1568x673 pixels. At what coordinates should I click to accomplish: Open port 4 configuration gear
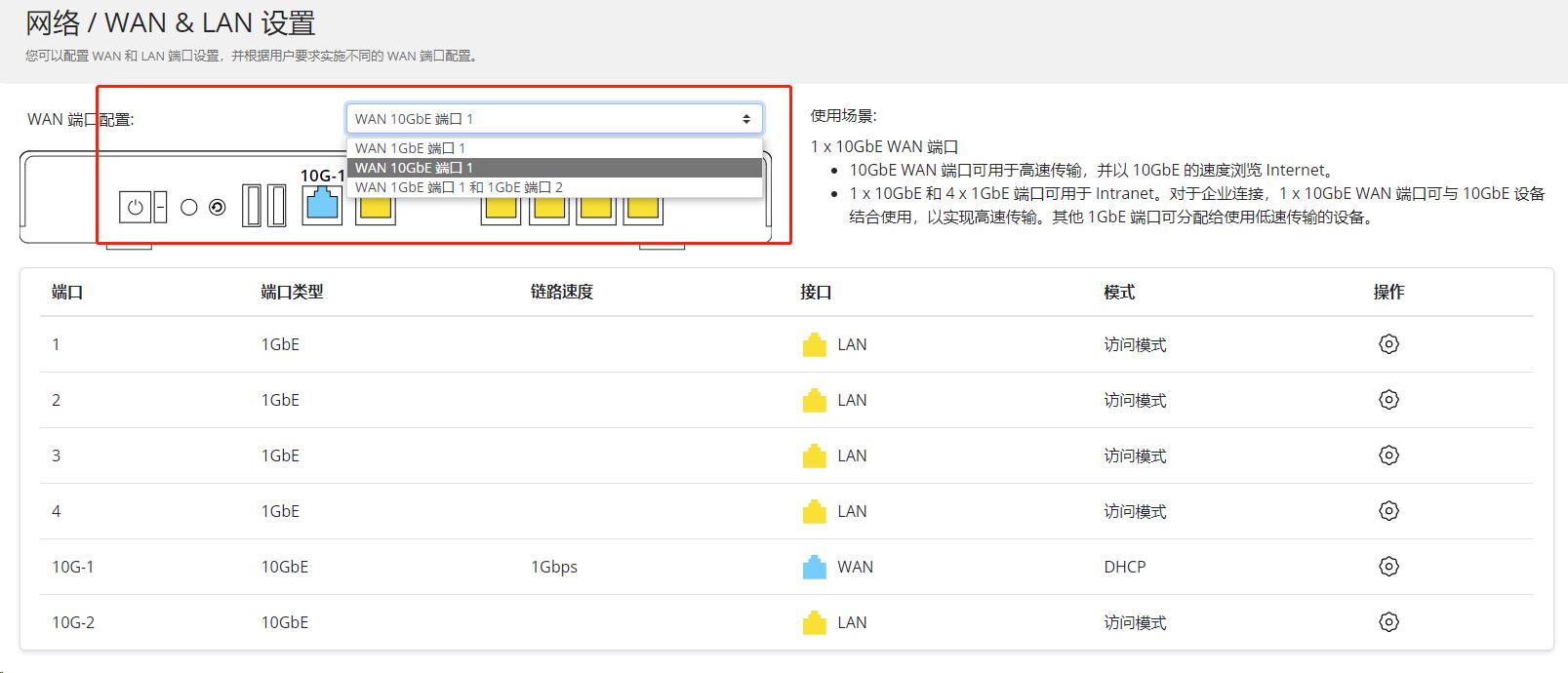[x=1388, y=511]
